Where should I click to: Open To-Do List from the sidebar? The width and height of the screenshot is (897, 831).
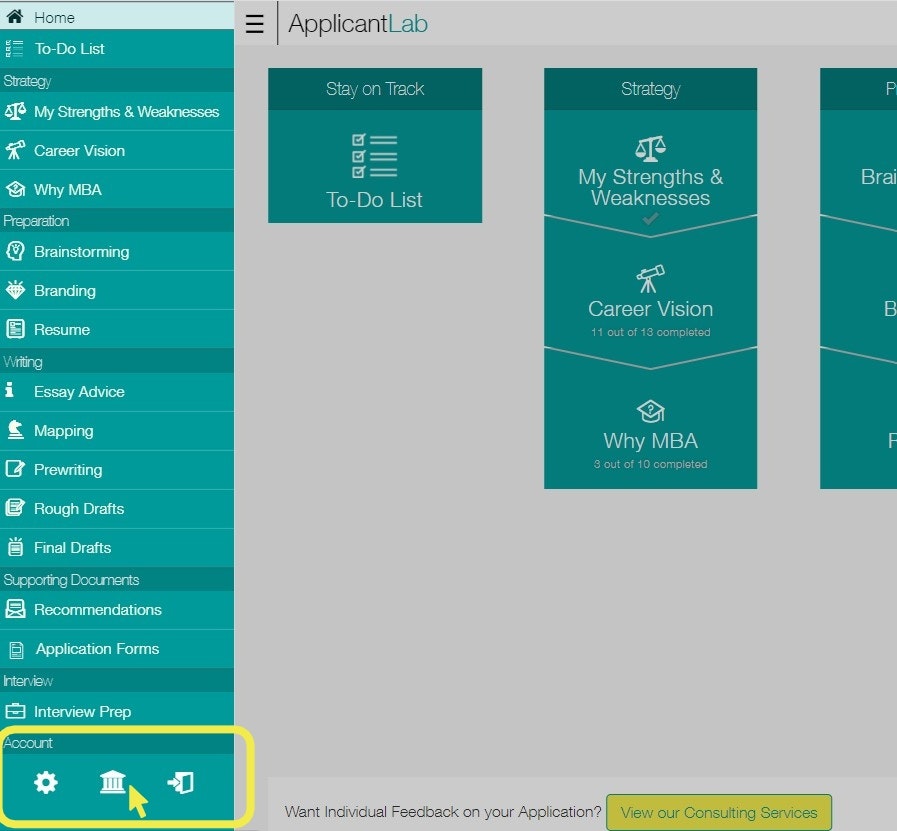pyautogui.click(x=69, y=49)
